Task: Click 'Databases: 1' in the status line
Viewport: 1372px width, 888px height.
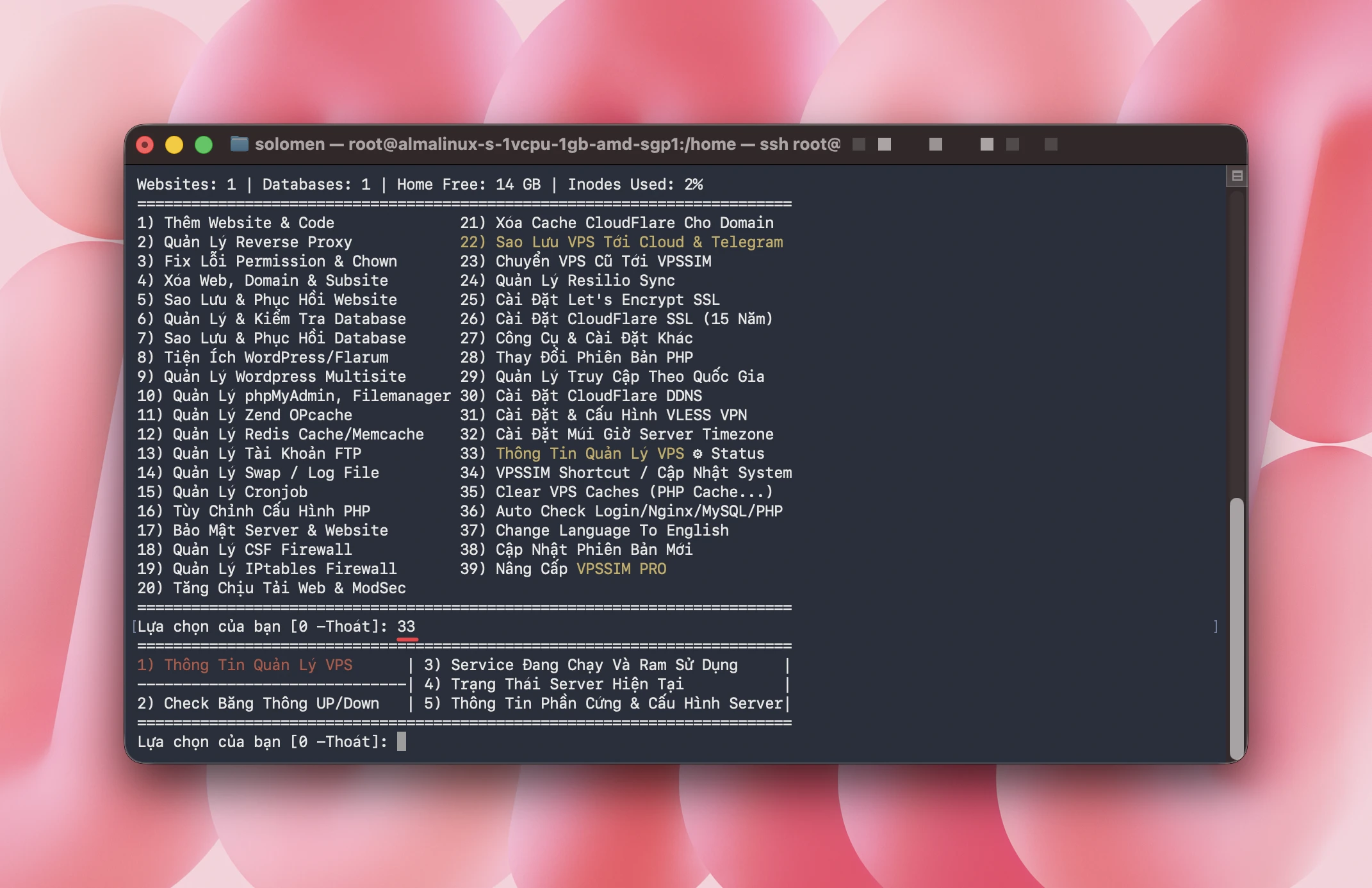Action: click(316, 185)
